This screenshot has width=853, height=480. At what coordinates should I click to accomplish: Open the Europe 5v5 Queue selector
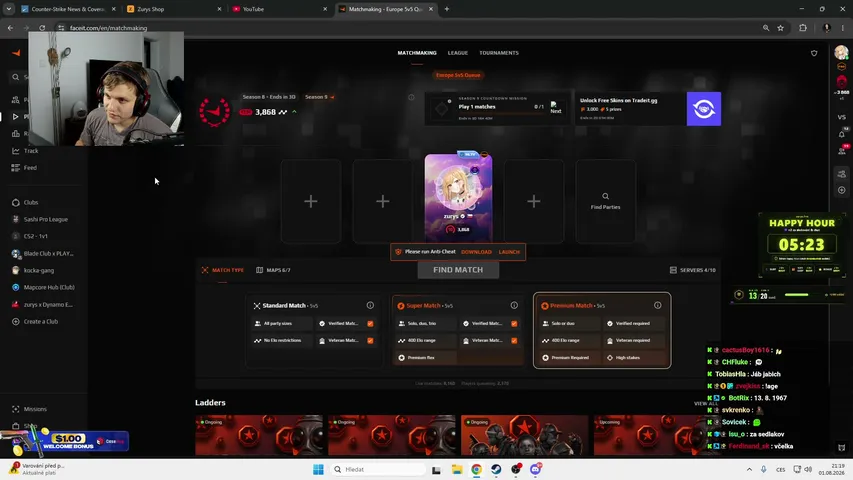(x=458, y=75)
